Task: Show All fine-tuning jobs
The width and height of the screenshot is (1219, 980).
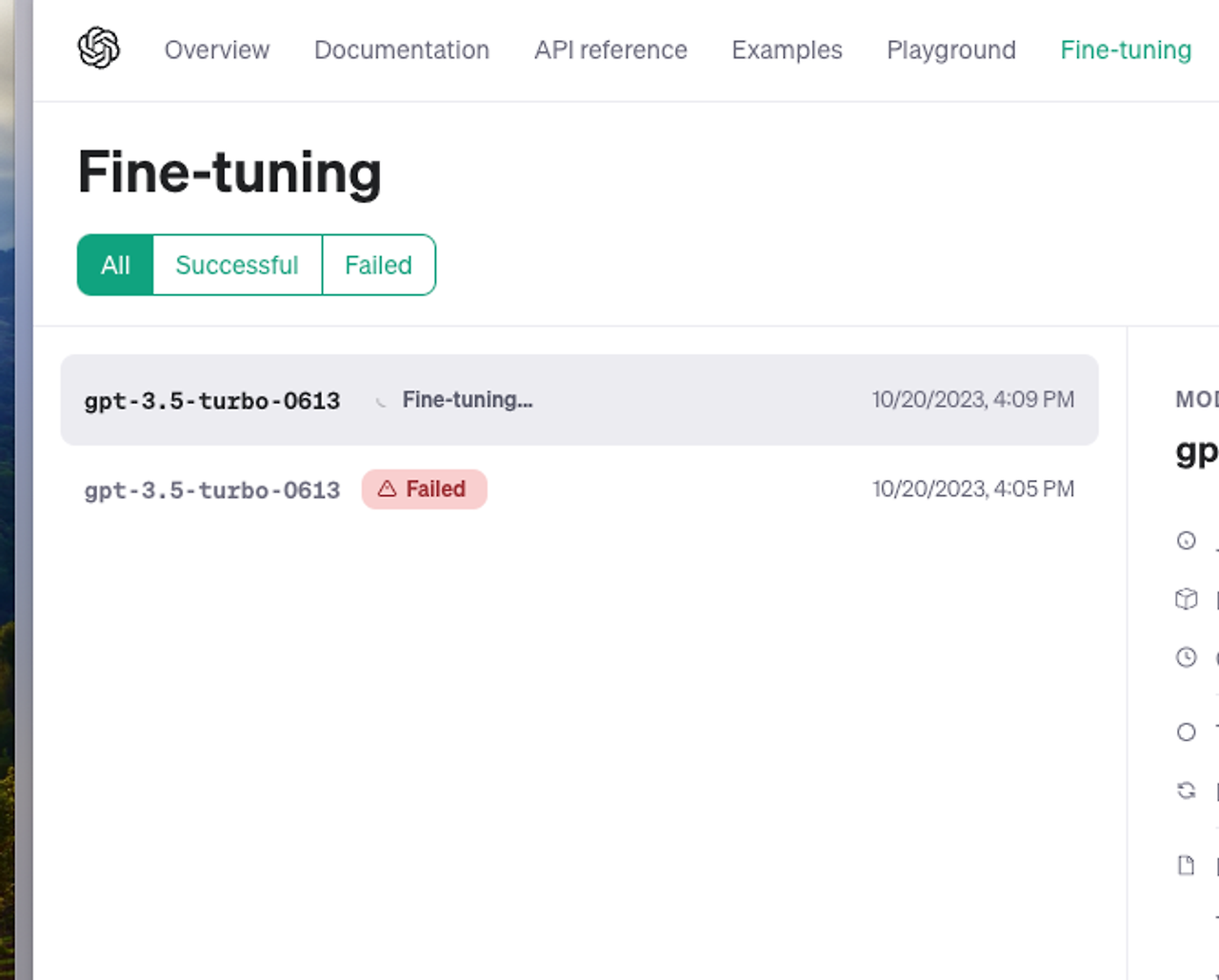Action: point(115,265)
